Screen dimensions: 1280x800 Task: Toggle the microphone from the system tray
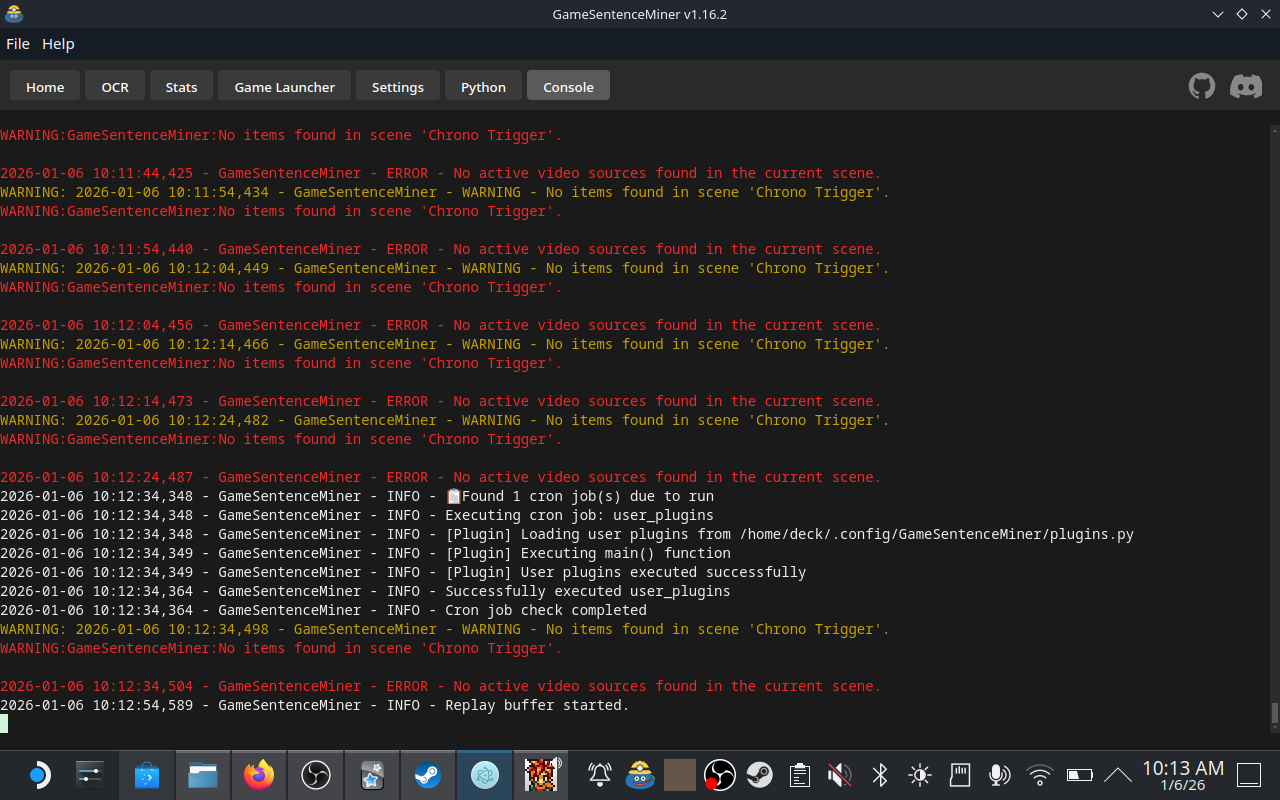click(999, 775)
